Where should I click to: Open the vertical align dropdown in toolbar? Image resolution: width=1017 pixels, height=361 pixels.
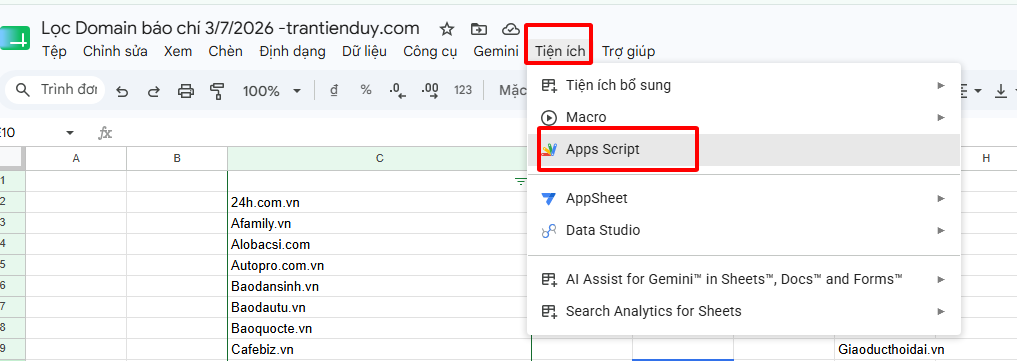[1005, 91]
